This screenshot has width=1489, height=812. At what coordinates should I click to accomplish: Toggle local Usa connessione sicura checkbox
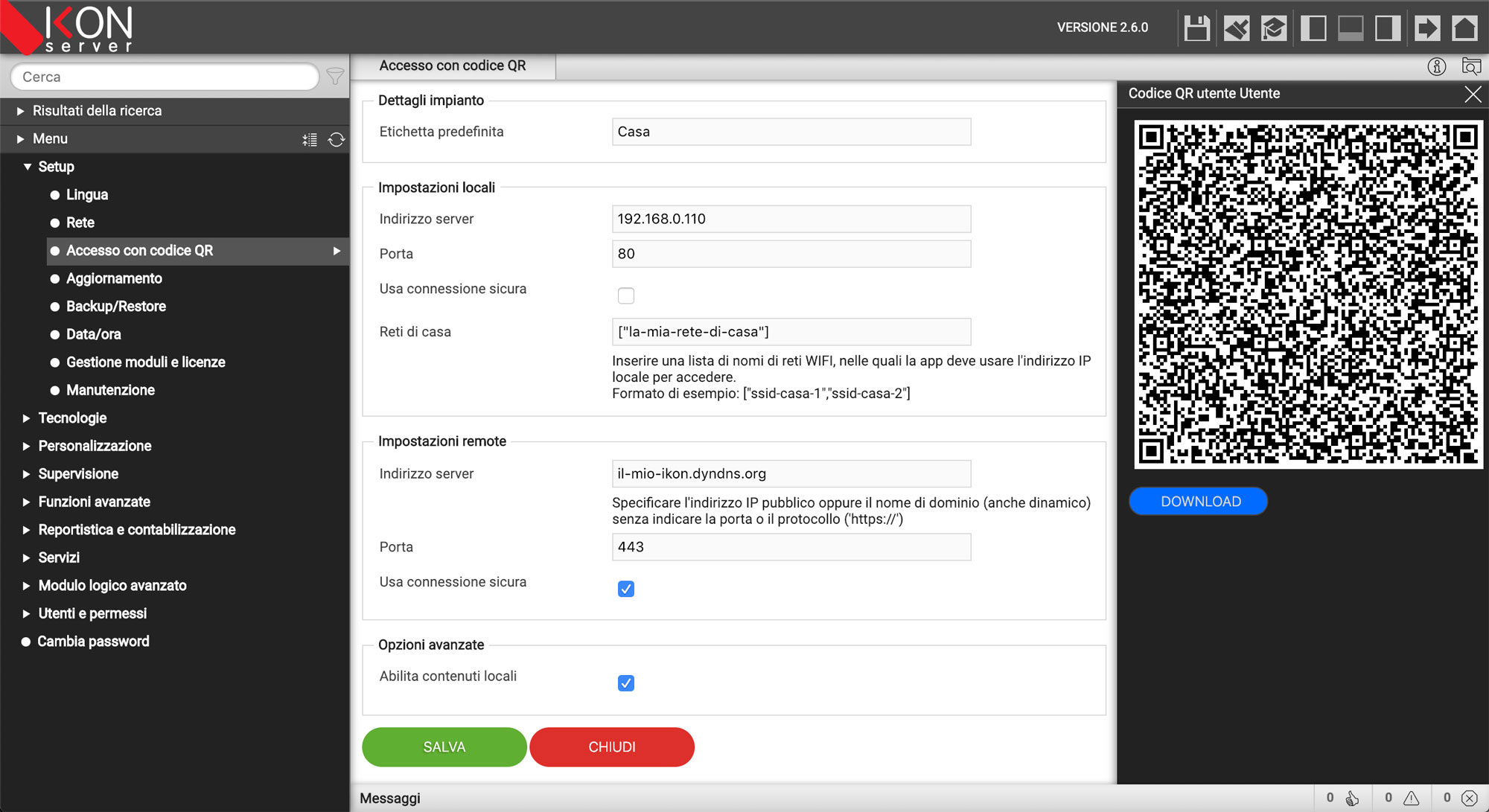626,295
